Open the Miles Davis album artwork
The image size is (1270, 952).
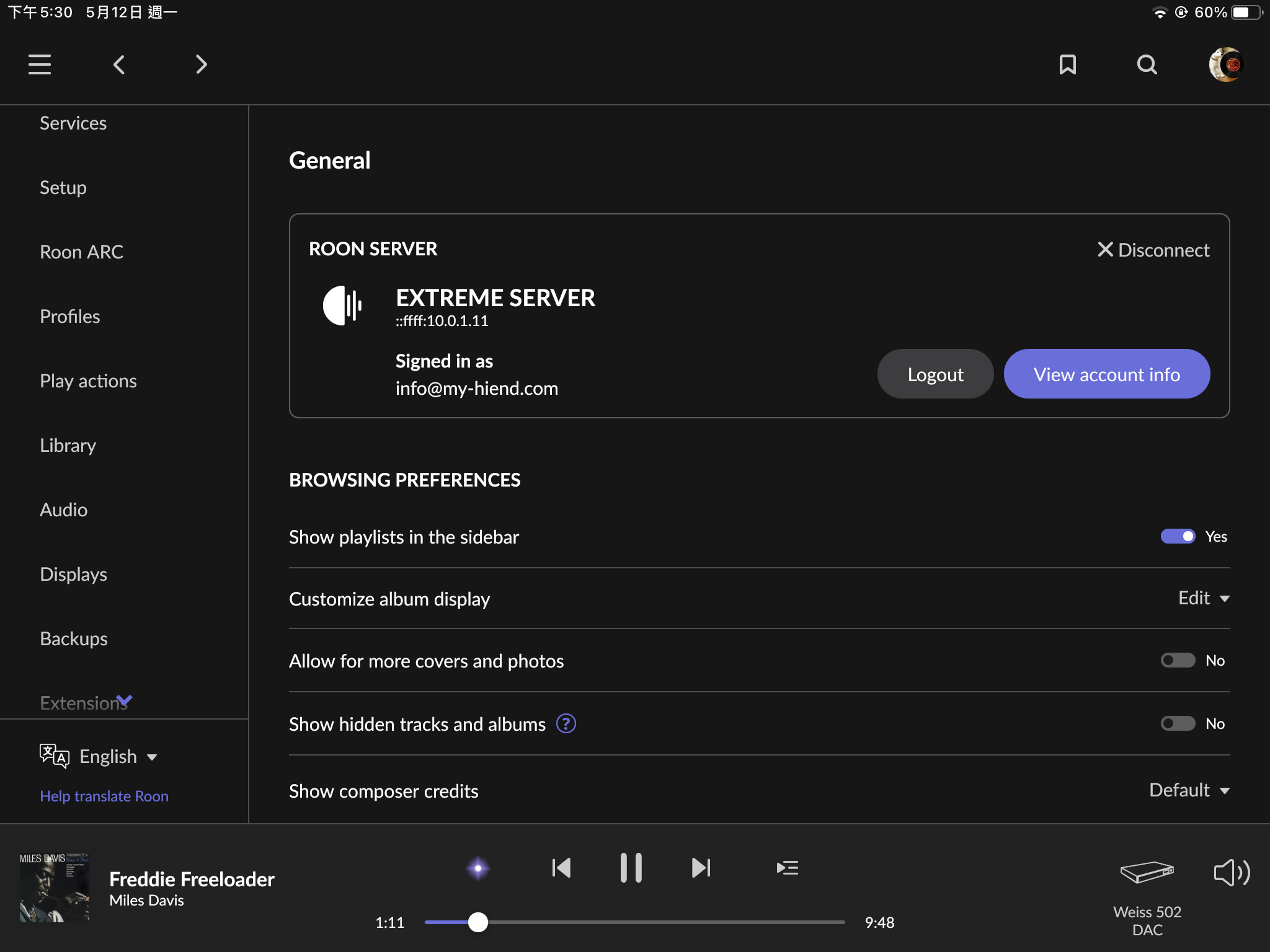(55, 888)
